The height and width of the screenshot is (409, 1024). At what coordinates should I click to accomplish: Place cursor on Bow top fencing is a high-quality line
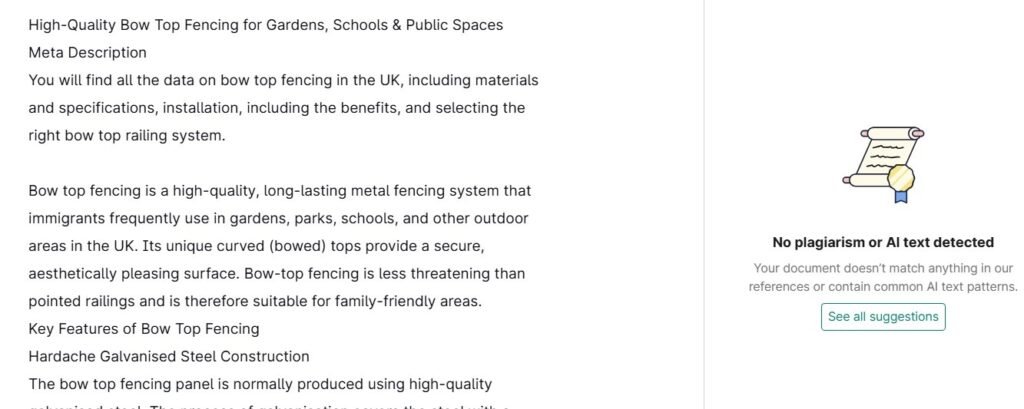point(279,190)
